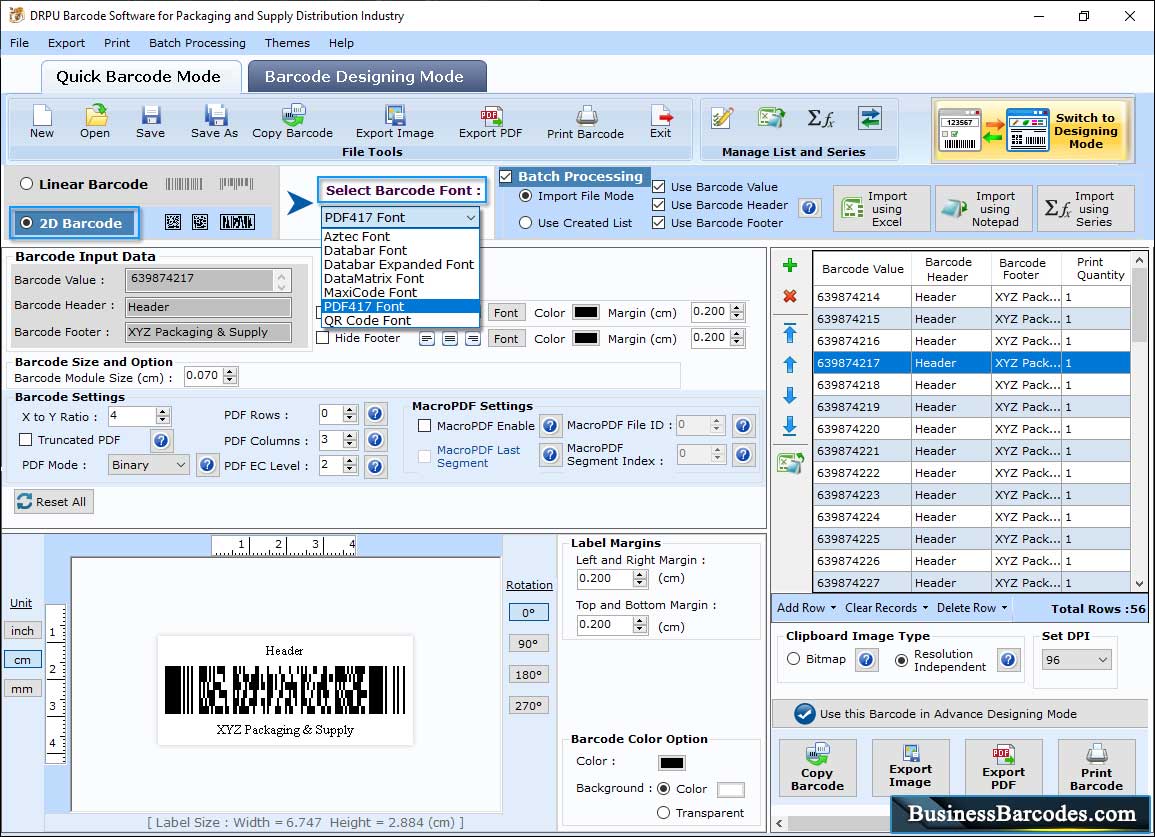Enable the Truncated PDF checkbox
This screenshot has width=1155, height=837.
tap(26, 440)
